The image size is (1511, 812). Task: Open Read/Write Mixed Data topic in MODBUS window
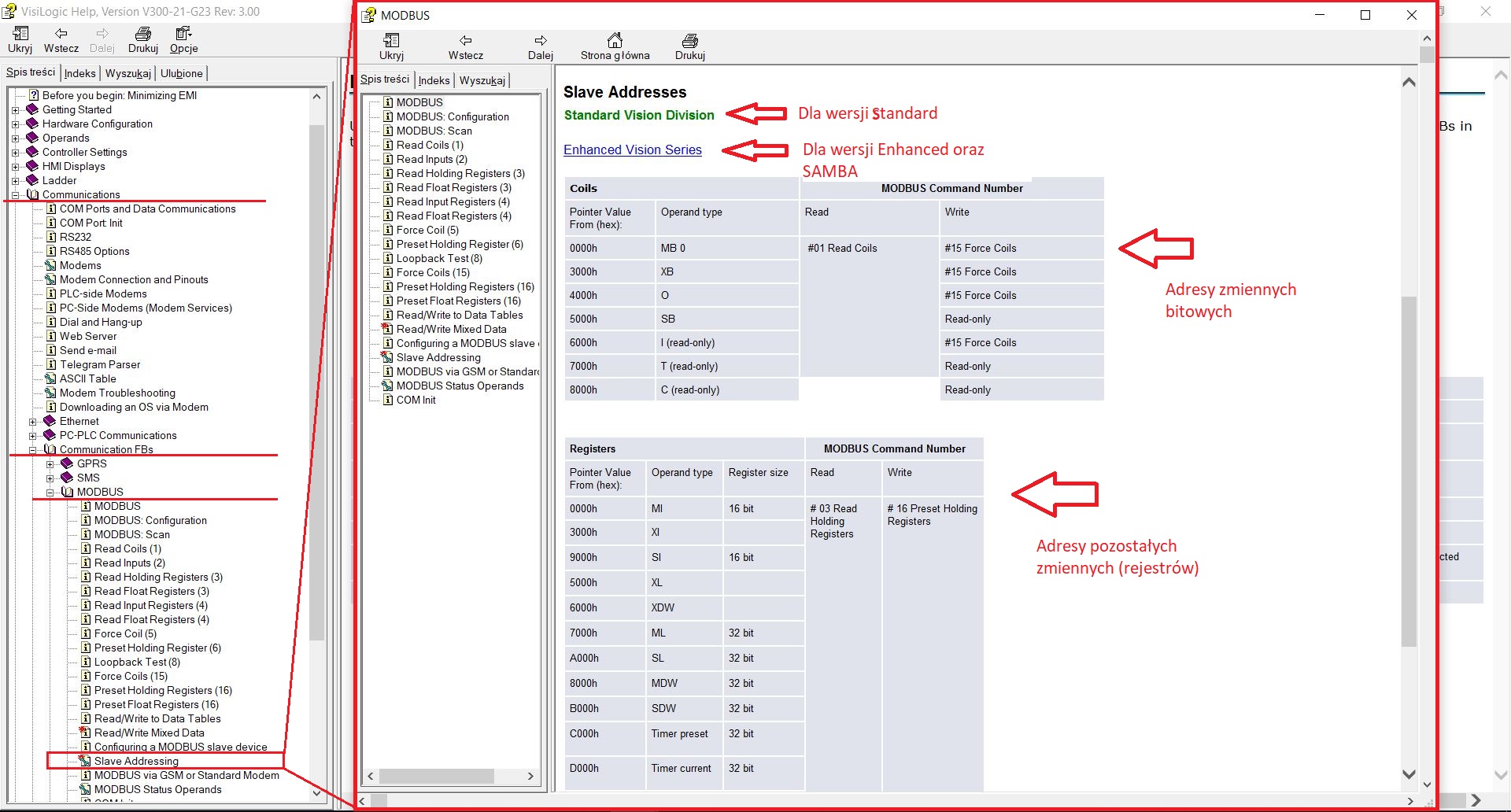(451, 329)
